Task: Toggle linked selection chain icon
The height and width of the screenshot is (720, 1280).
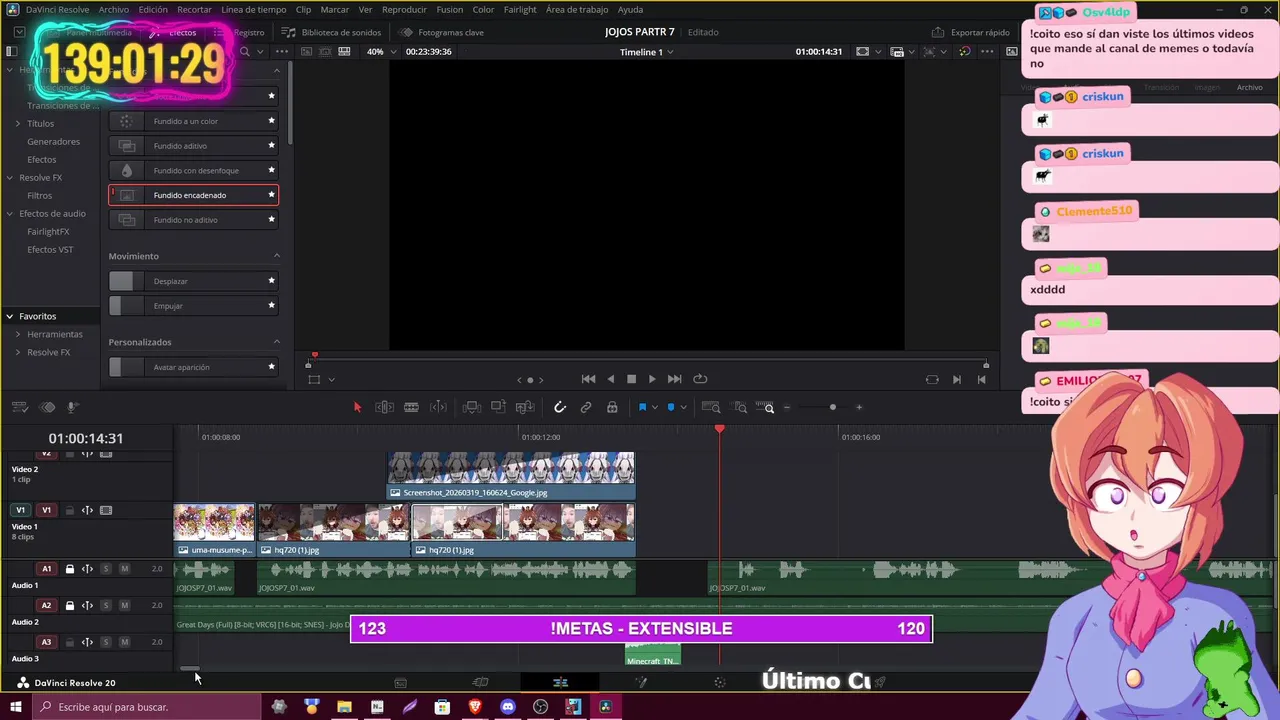Action: (586, 407)
